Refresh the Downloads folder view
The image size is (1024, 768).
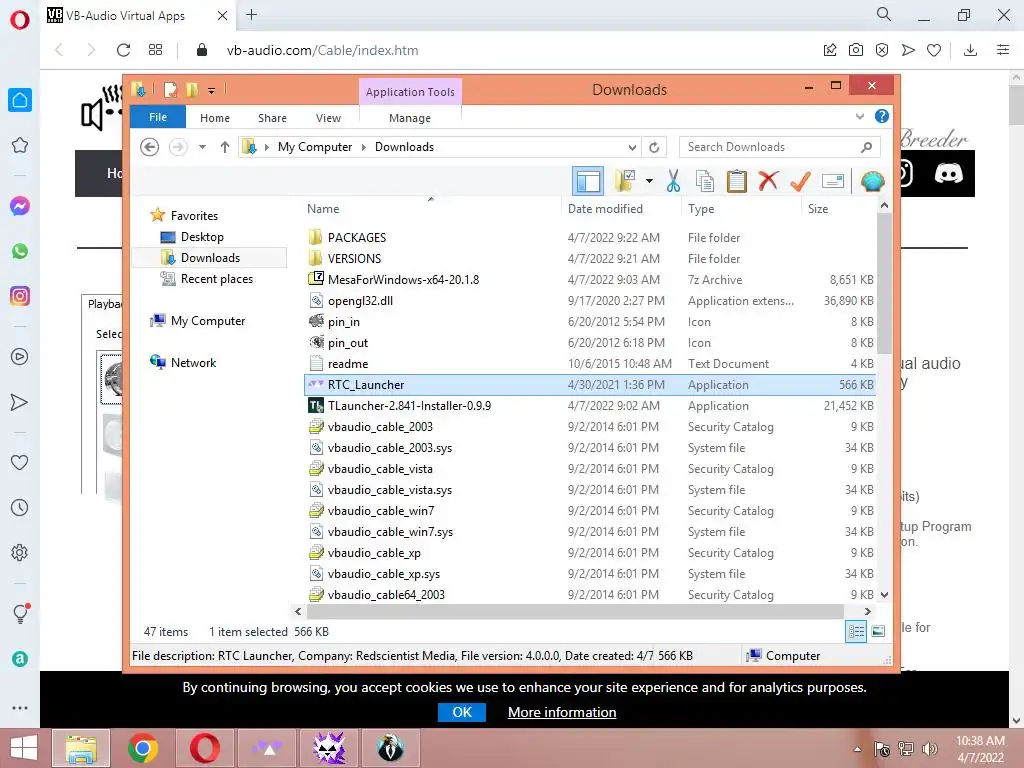(x=654, y=147)
